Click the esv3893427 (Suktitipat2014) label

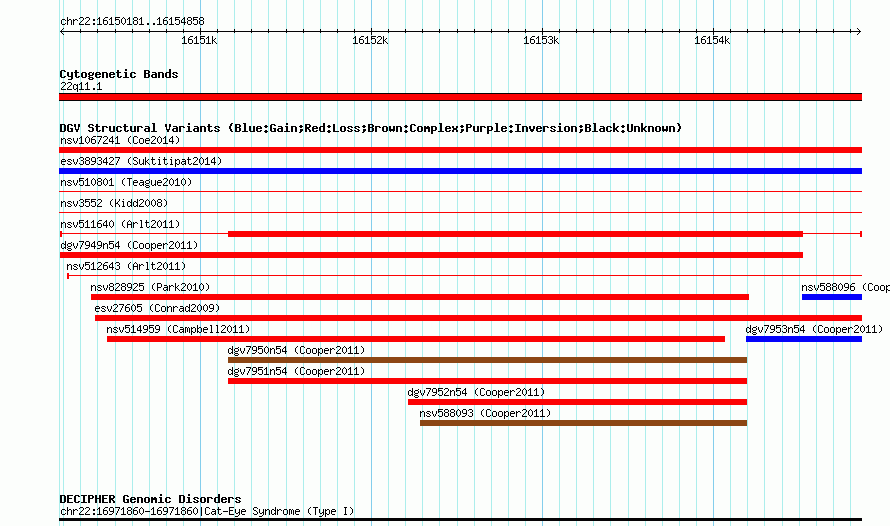(141, 161)
